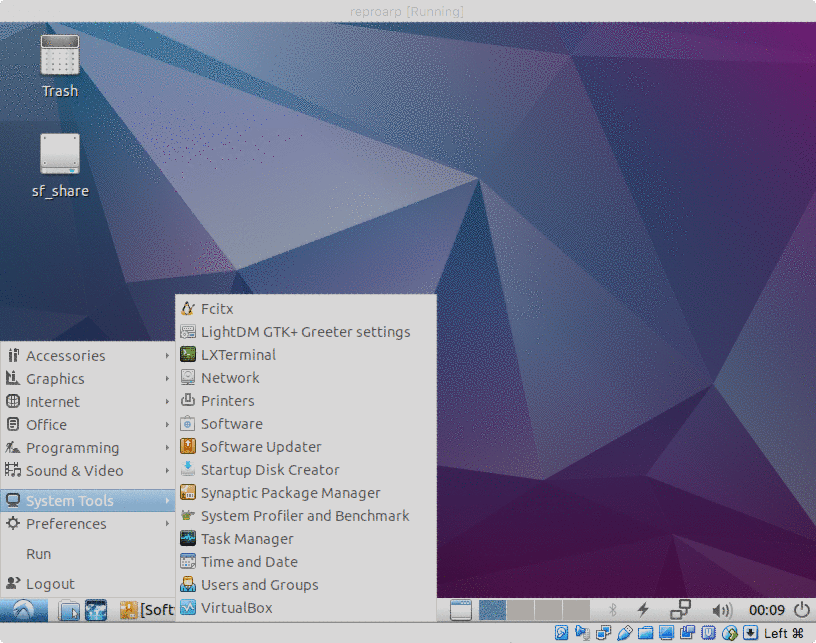Viewport: 816px width, 643px height.
Task: Expand the Graphics submenu
Action: 87,378
